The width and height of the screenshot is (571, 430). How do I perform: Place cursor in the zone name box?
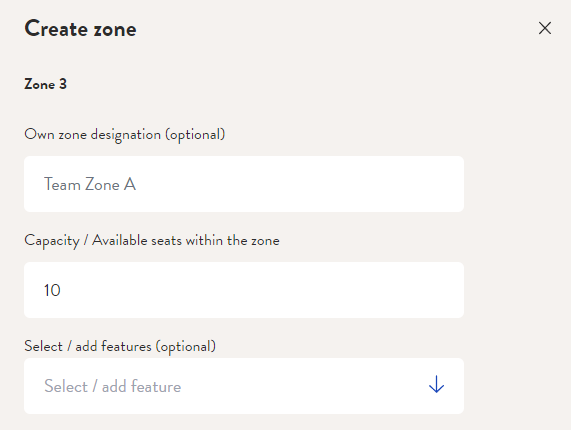244,184
